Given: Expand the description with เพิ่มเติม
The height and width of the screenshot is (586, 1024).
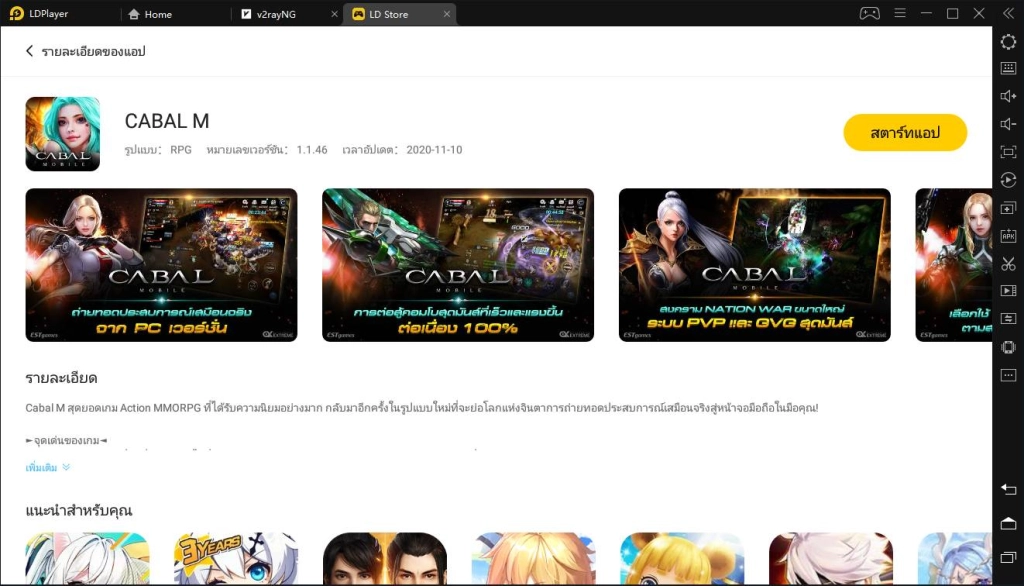Looking at the screenshot, I should coord(48,467).
